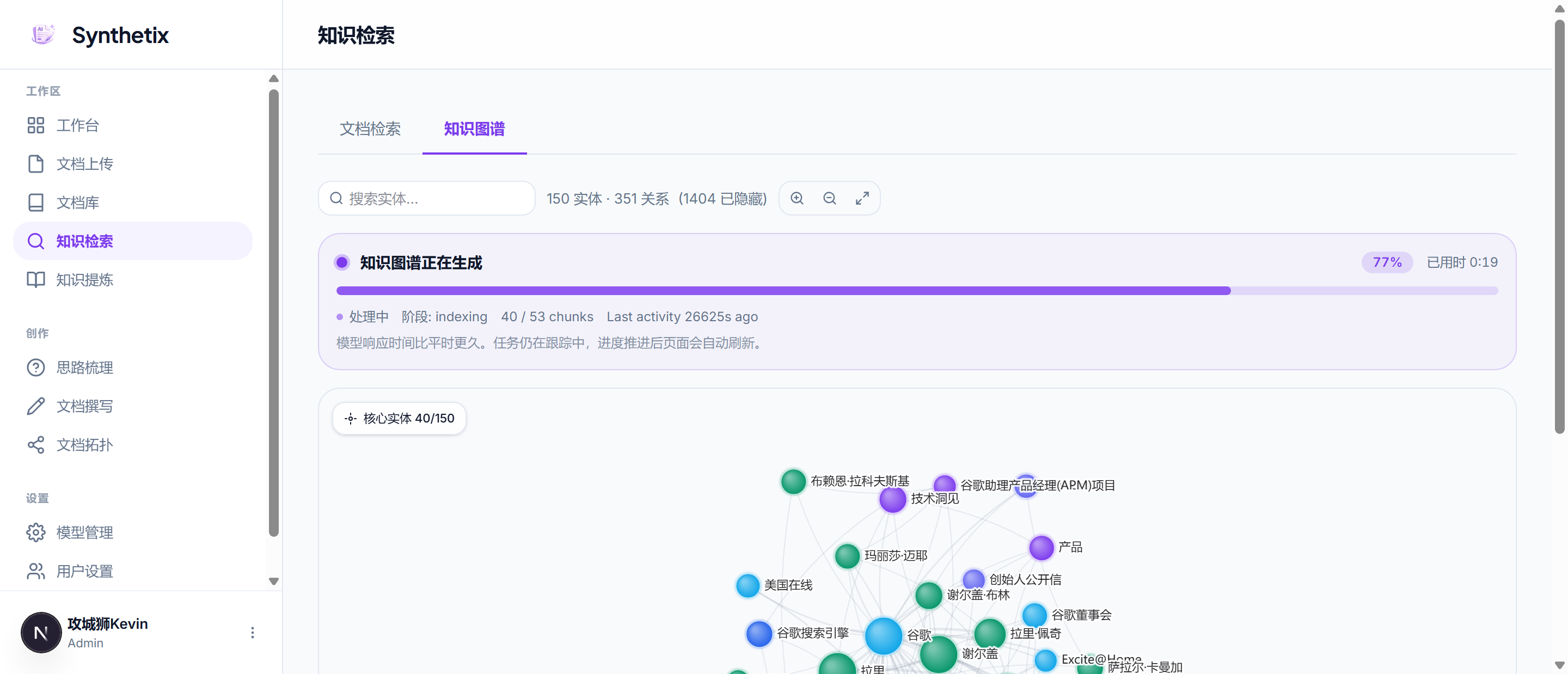1568x674 pixels.
Task: Select the 美国在线 graph node
Action: pyautogui.click(x=748, y=586)
